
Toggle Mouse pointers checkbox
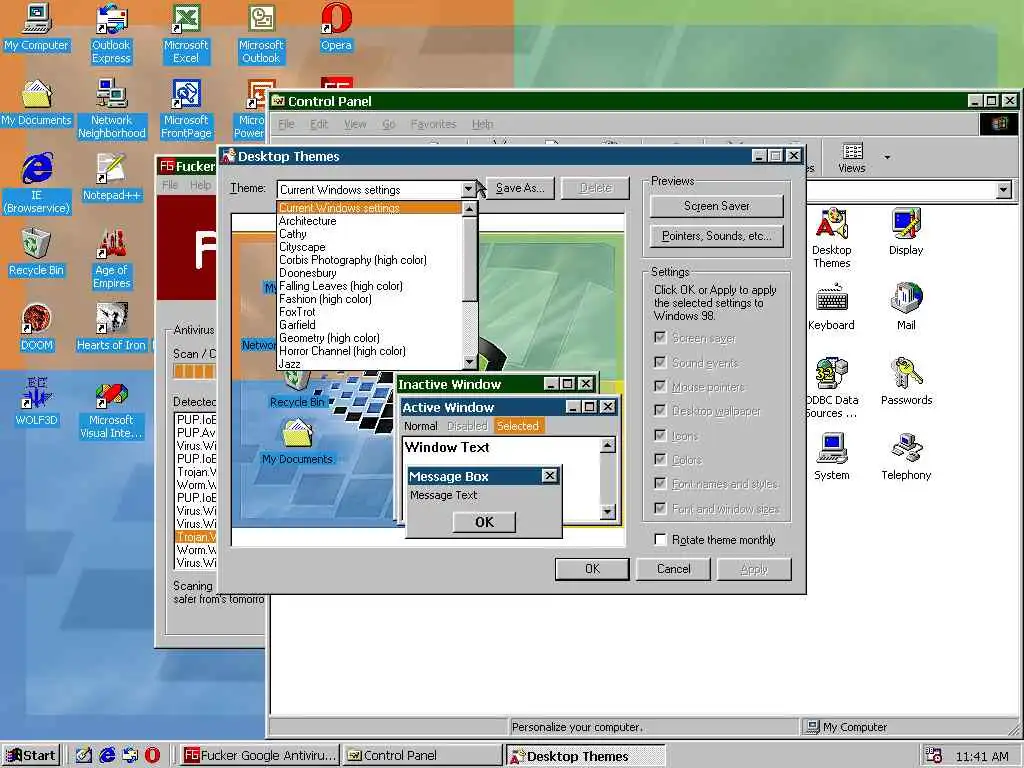pos(660,387)
